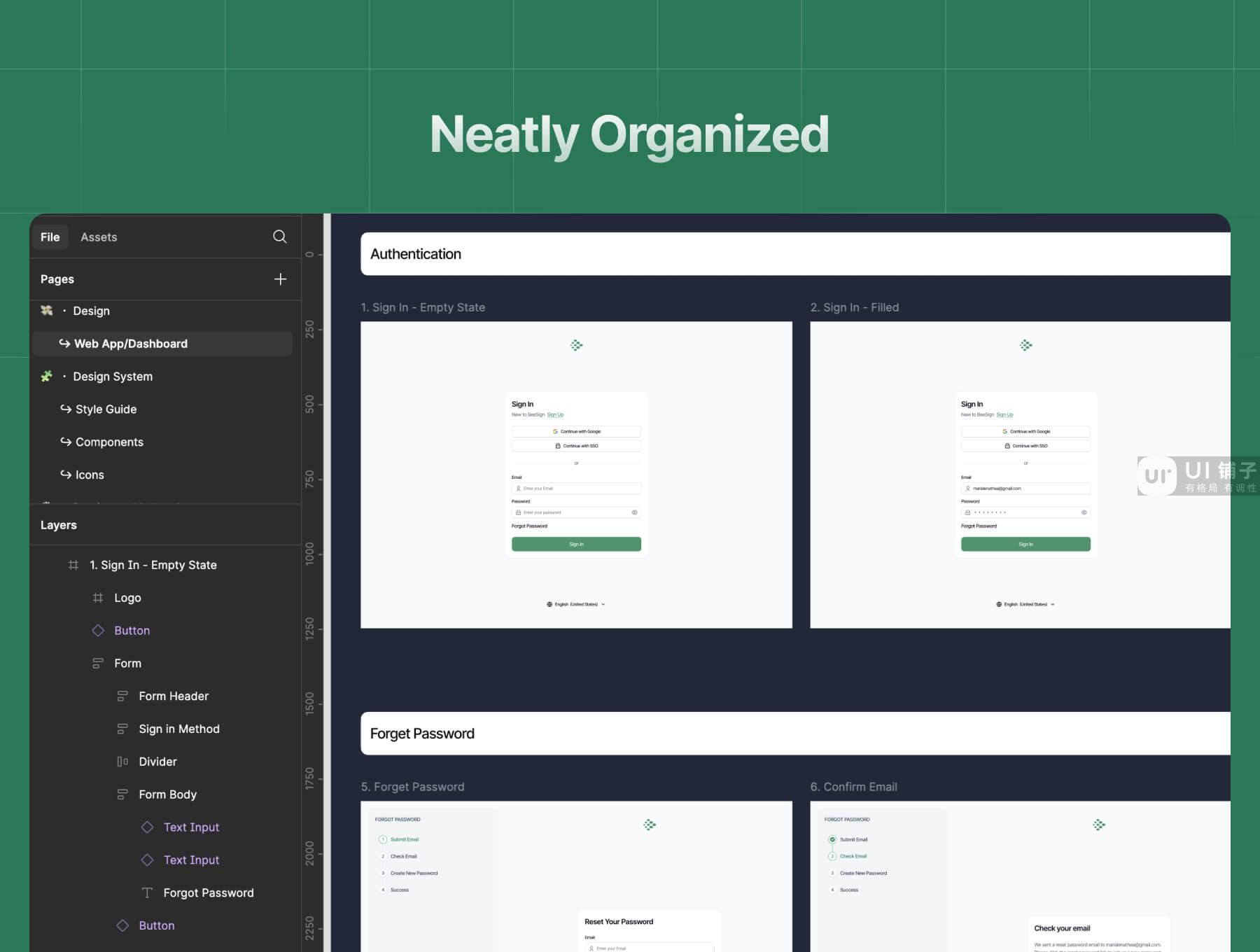This screenshot has height=952, width=1260.
Task: Select the Forget Password section header
Action: 795,734
